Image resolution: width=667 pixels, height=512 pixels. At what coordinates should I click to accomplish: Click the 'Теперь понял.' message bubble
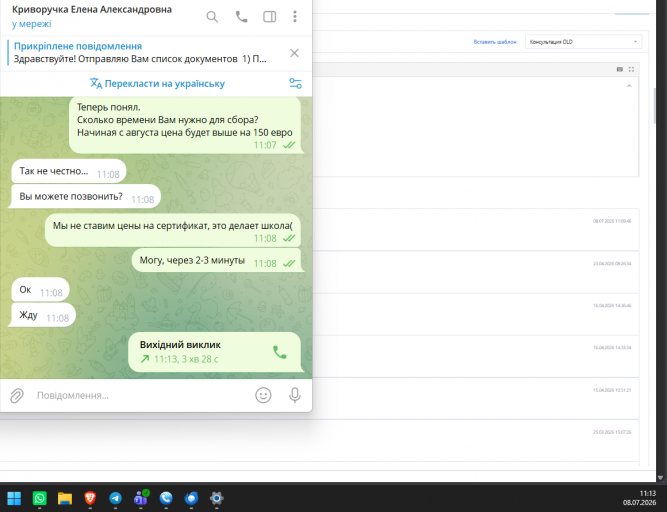(185, 125)
